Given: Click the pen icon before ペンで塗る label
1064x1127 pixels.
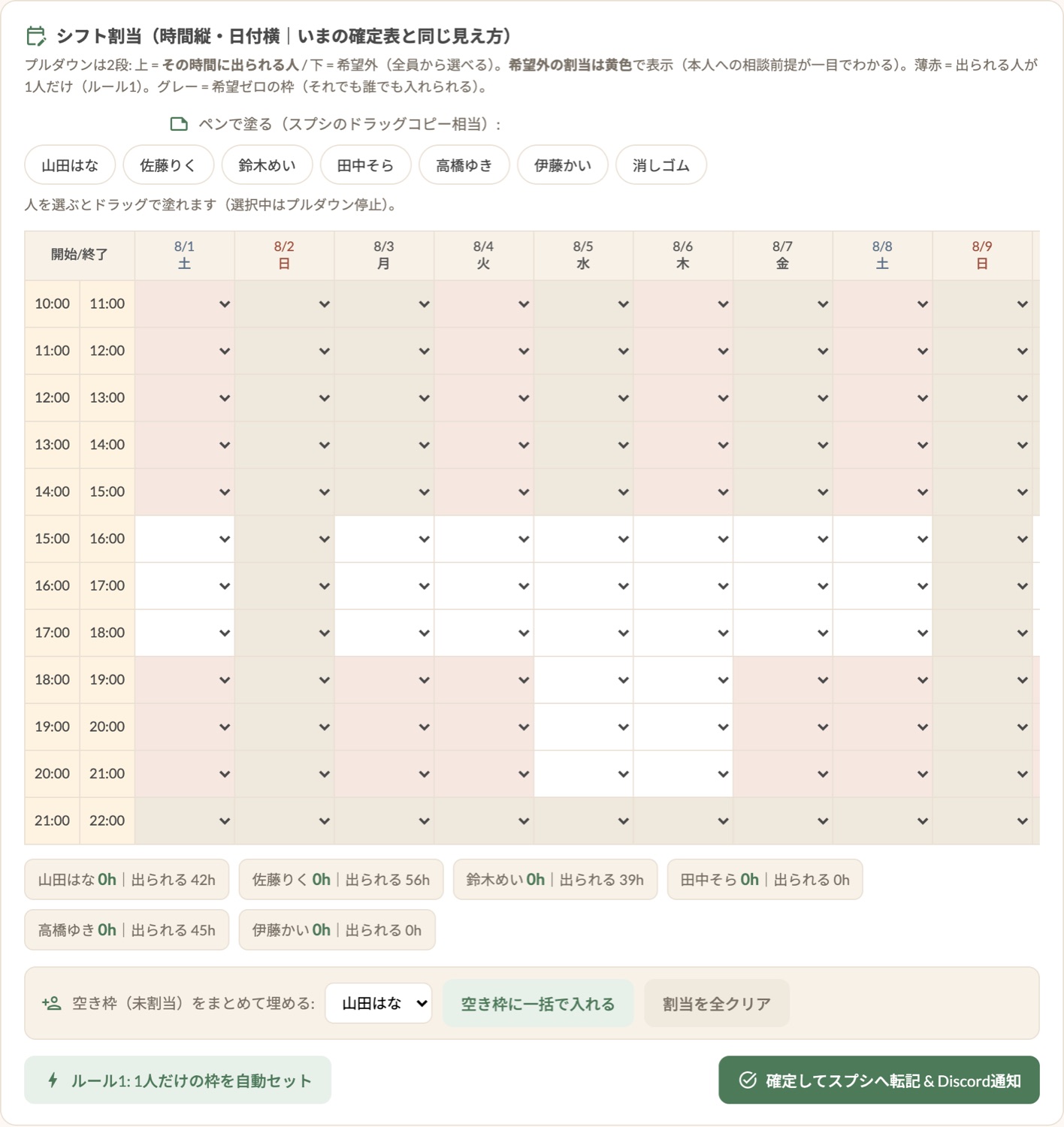Looking at the screenshot, I should [x=179, y=124].
